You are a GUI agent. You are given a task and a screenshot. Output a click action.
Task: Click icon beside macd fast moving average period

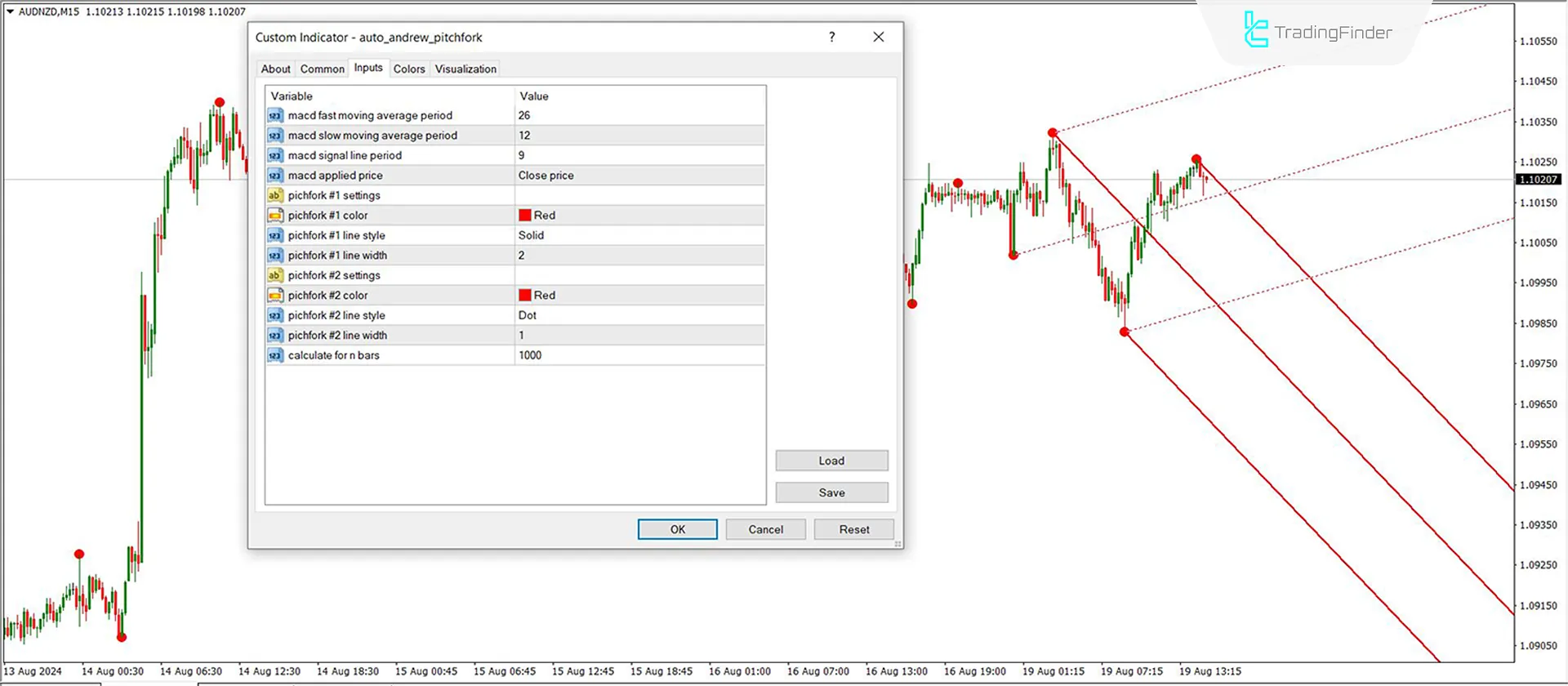(x=275, y=116)
